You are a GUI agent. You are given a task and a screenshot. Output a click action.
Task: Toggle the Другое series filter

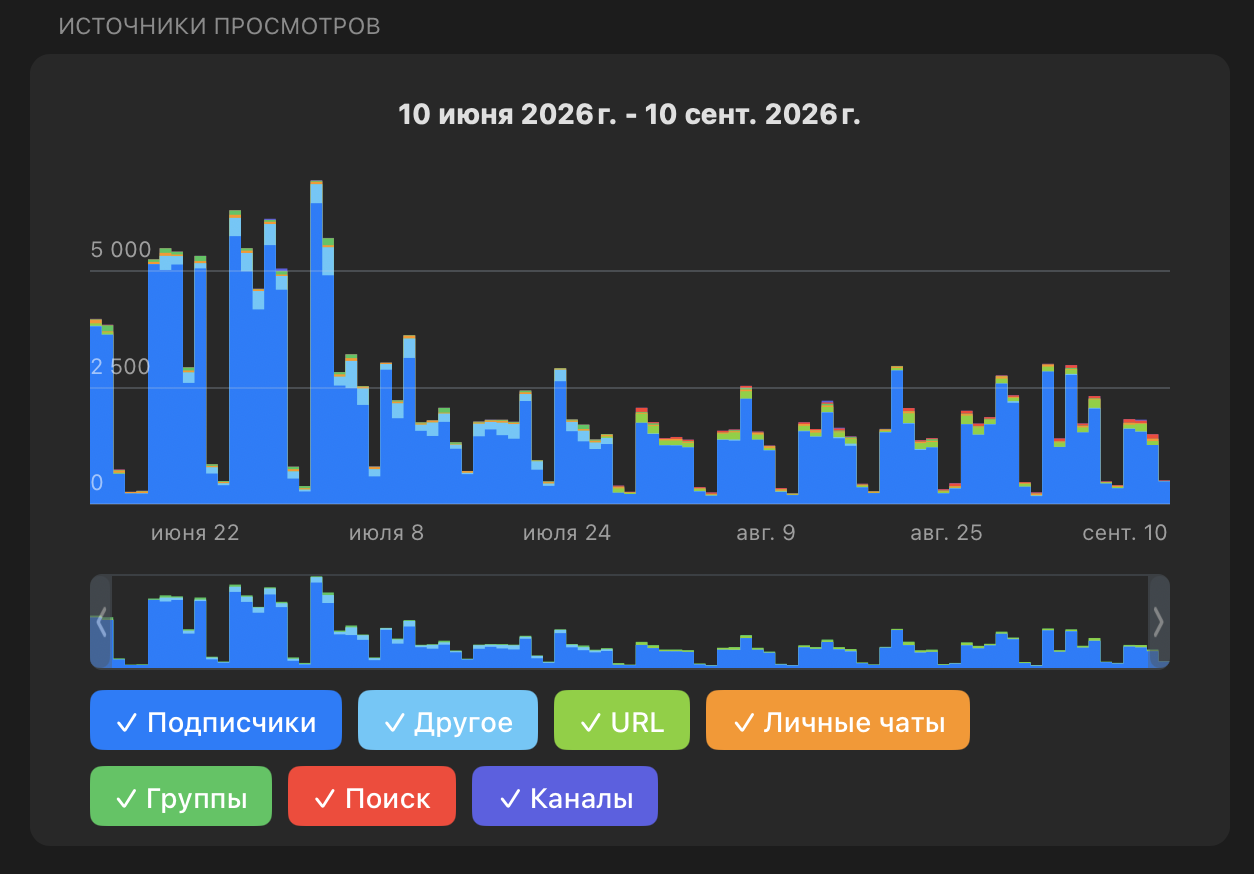point(448,720)
